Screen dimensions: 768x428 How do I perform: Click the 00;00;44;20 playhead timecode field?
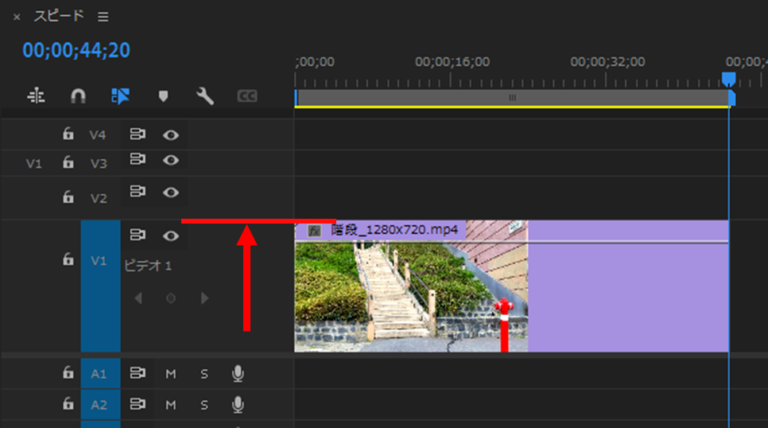pyautogui.click(x=76, y=50)
